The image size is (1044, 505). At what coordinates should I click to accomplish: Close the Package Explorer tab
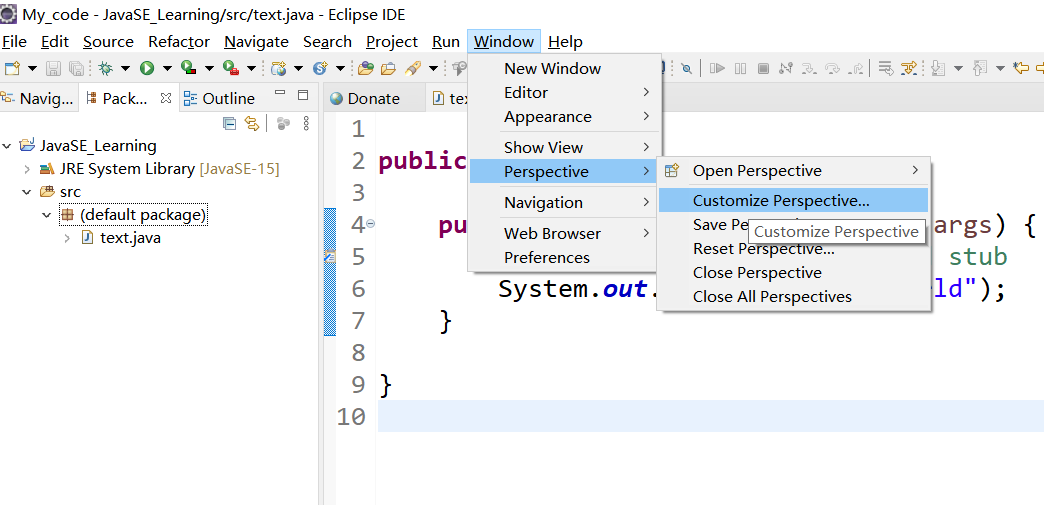[166, 98]
